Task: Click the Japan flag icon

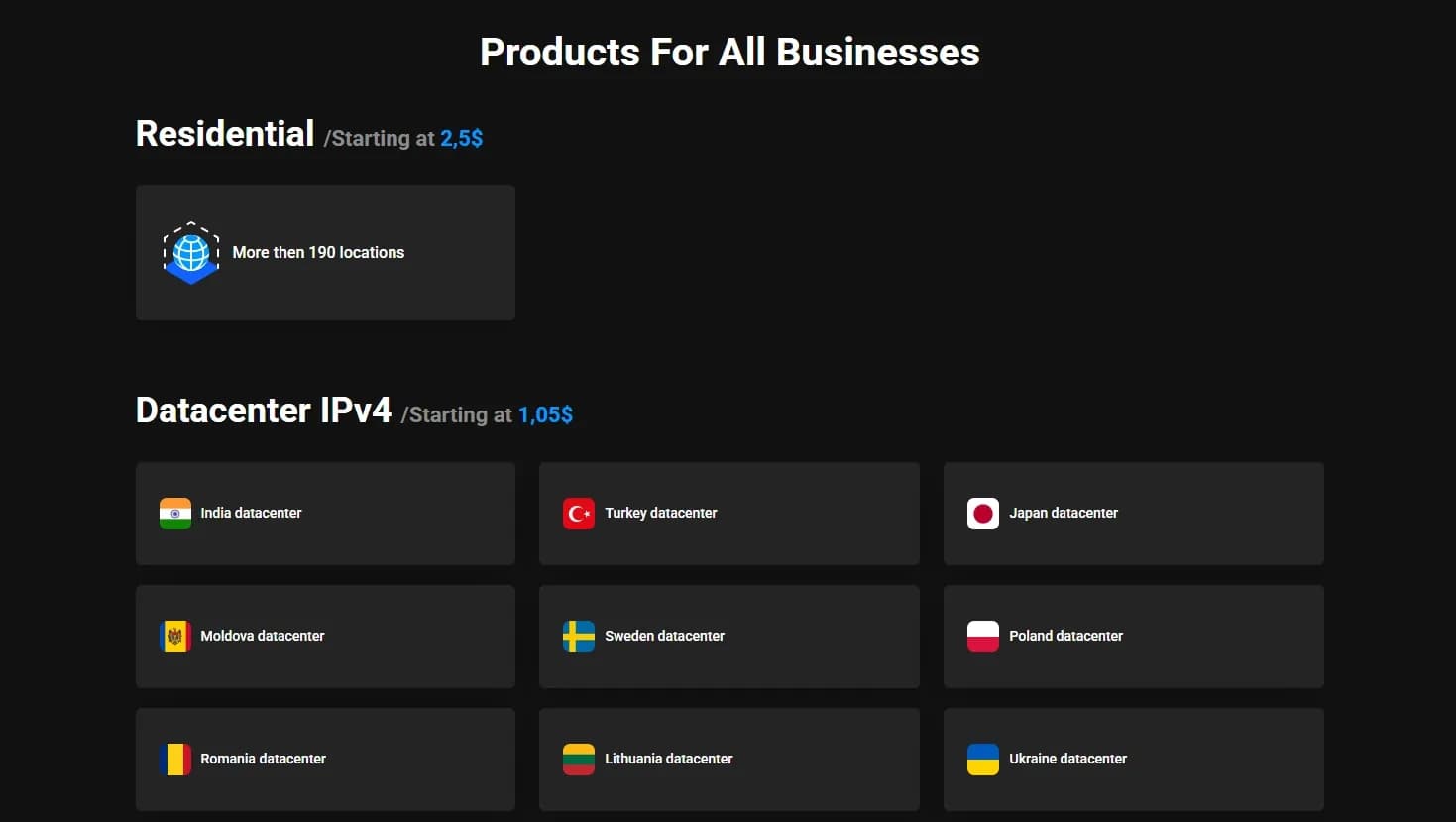Action: point(983,514)
